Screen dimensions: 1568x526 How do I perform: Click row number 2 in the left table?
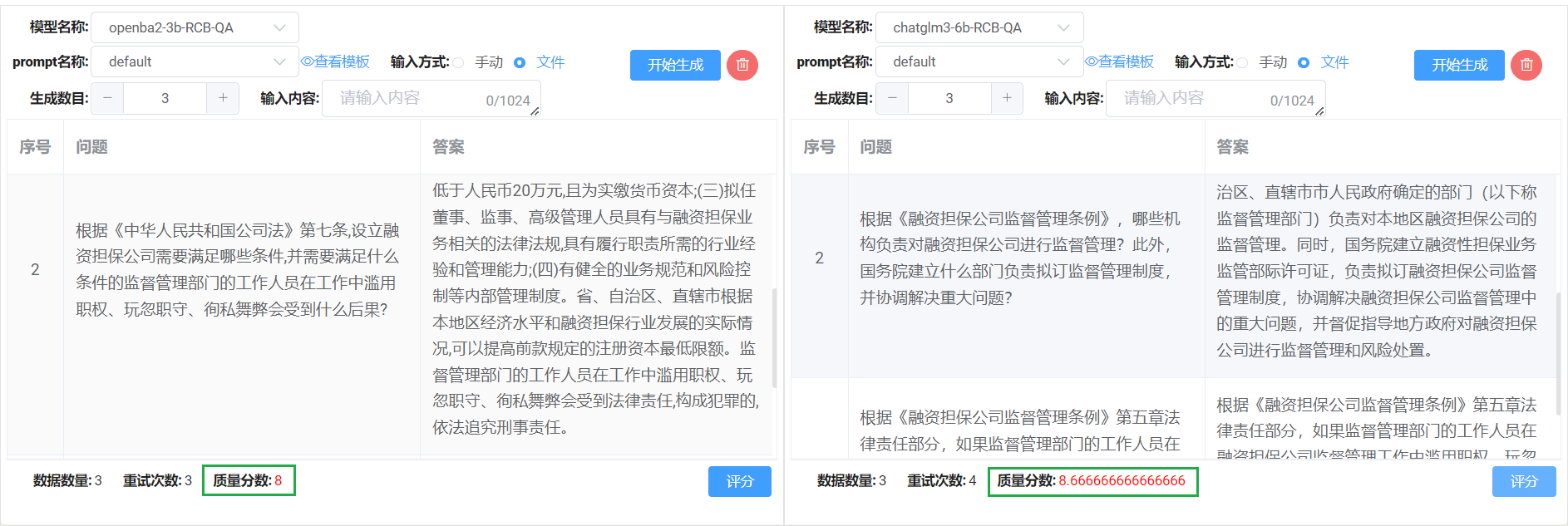(x=35, y=270)
